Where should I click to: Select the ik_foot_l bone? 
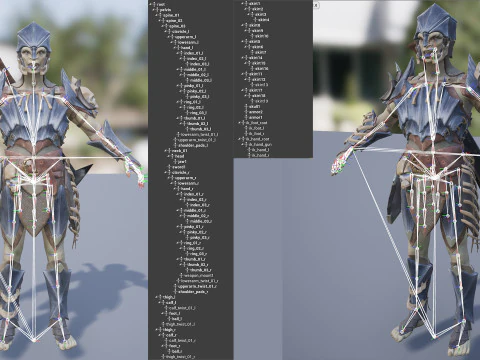point(257,128)
